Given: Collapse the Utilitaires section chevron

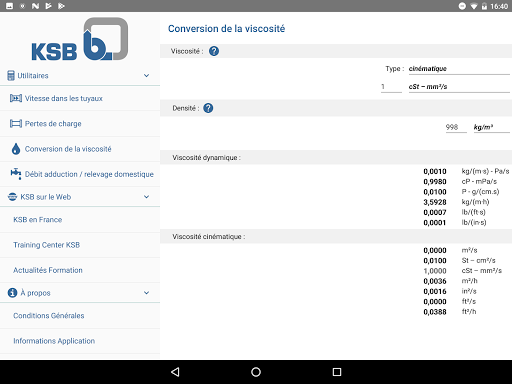Looking at the screenshot, I should click(146, 76).
